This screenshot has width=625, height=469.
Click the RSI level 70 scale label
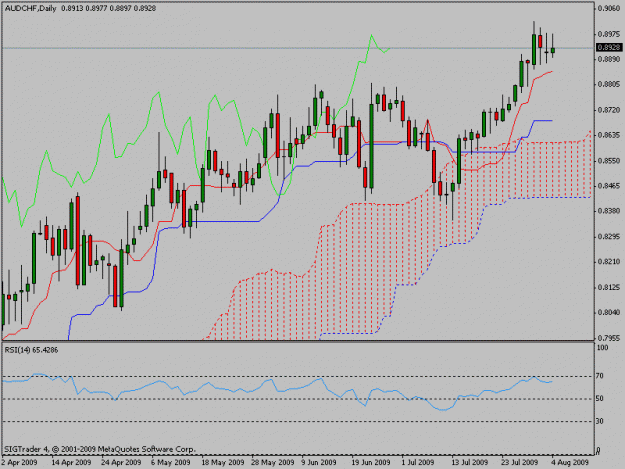600,376
